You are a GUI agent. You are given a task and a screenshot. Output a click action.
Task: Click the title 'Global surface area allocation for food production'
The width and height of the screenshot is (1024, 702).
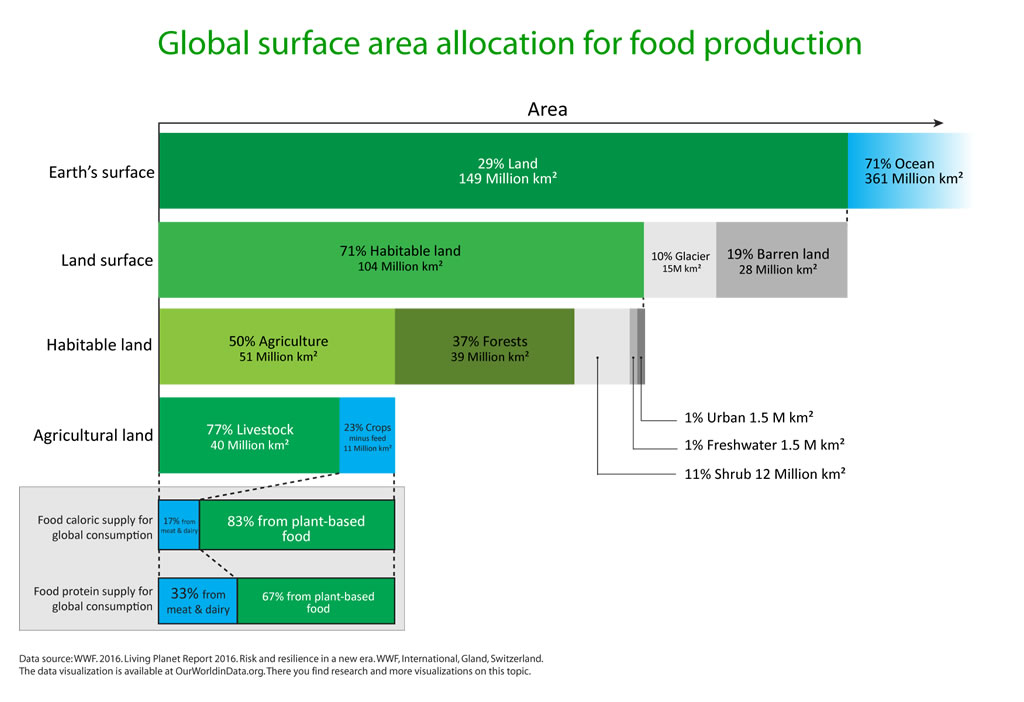click(x=509, y=44)
